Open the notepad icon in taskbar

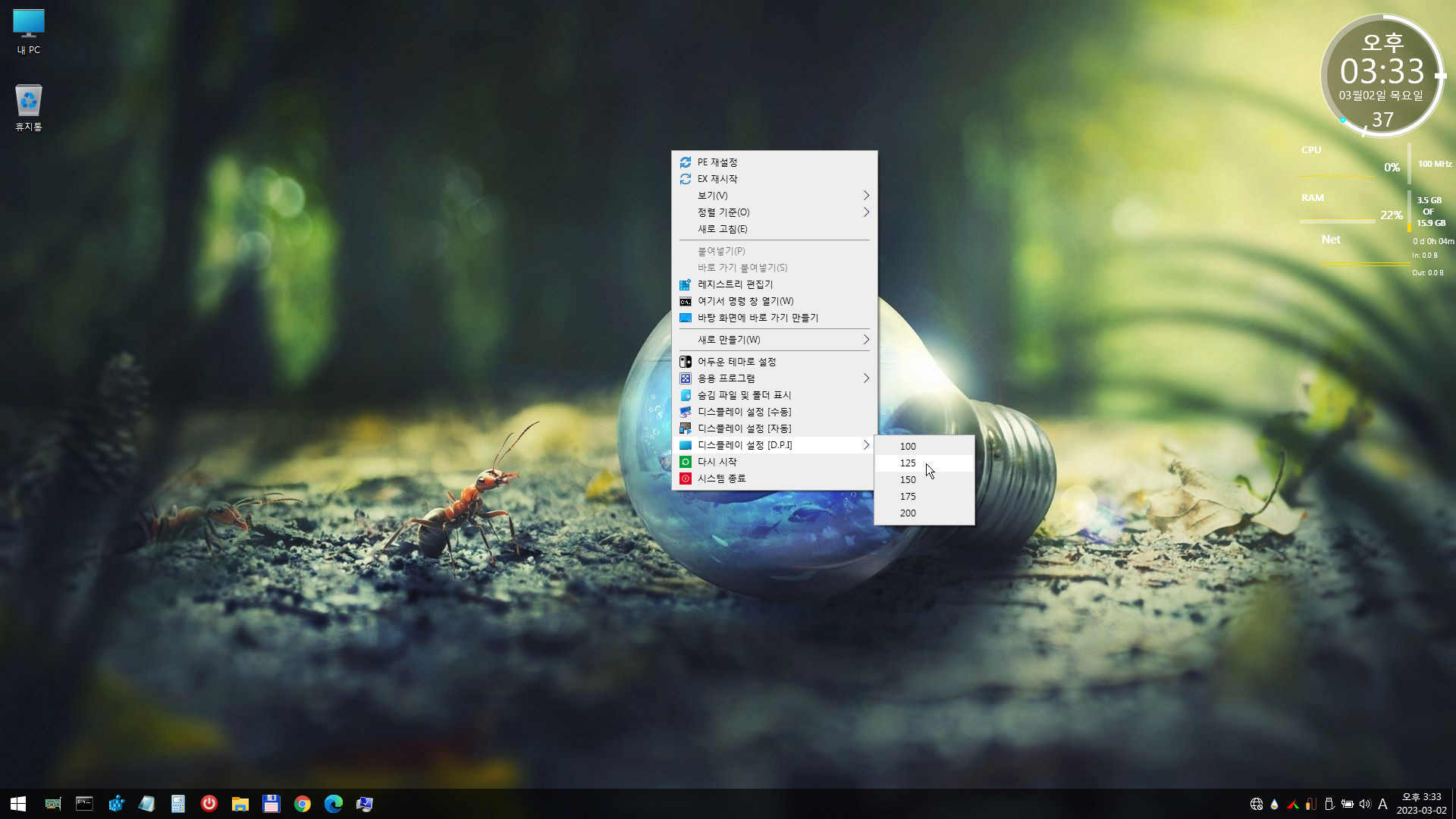click(147, 804)
